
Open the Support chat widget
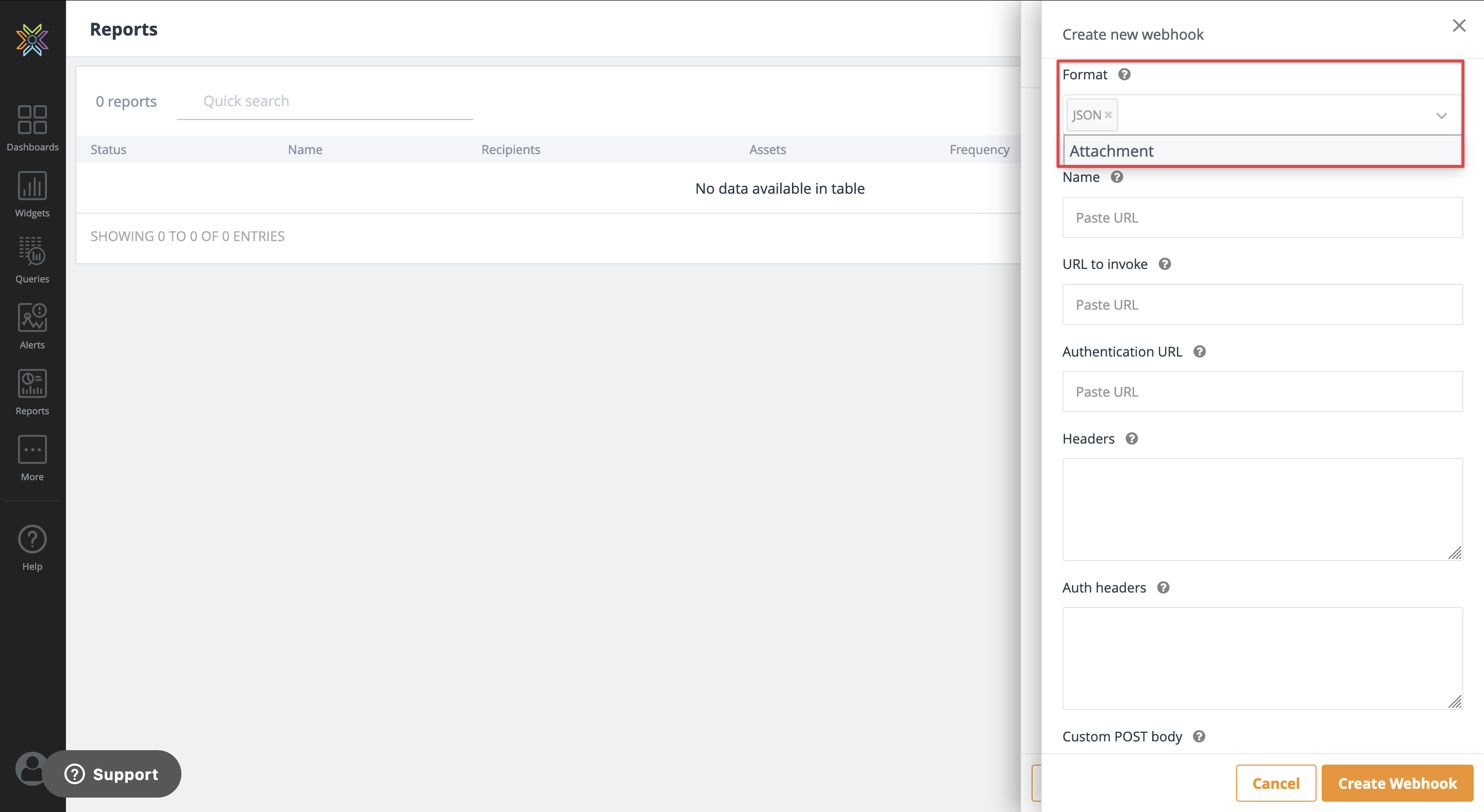112,774
